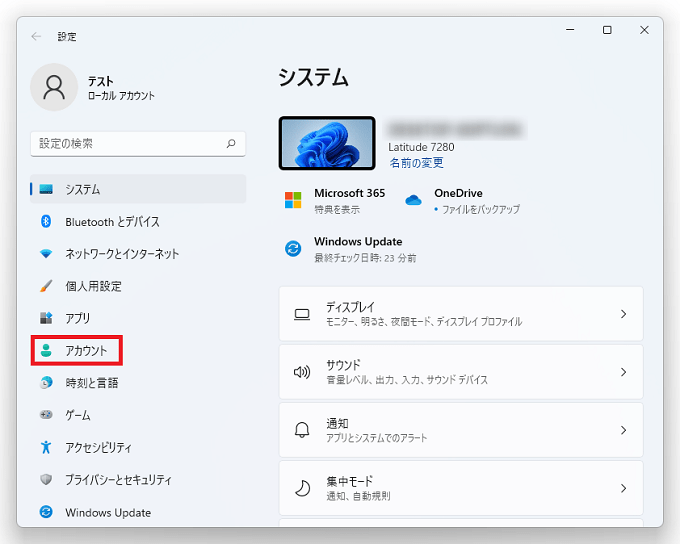Click the Latitude 7280 device label
Viewport: 680px width, 544px height.
click(421, 147)
